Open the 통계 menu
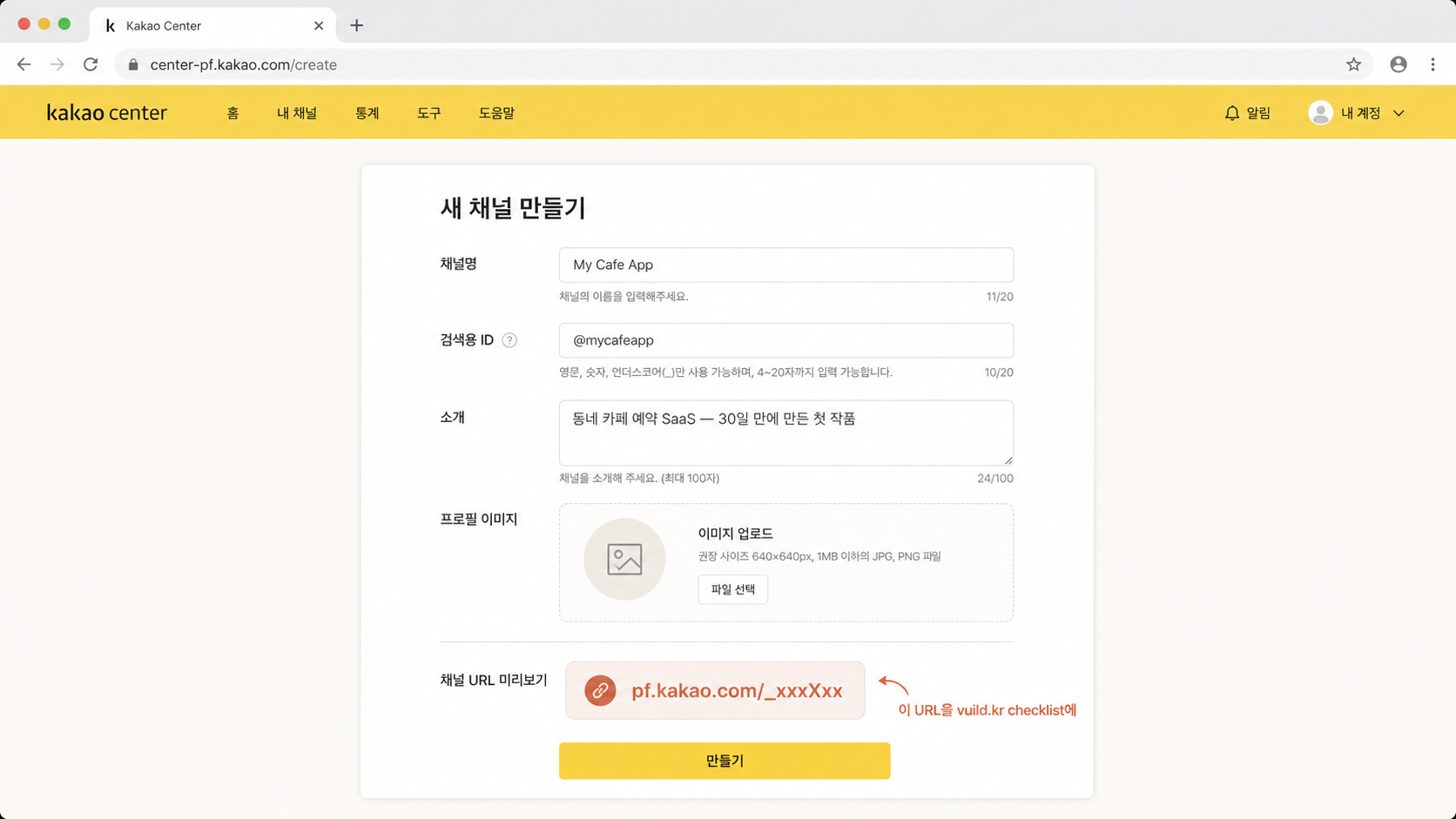The height and width of the screenshot is (819, 1456). click(x=367, y=113)
